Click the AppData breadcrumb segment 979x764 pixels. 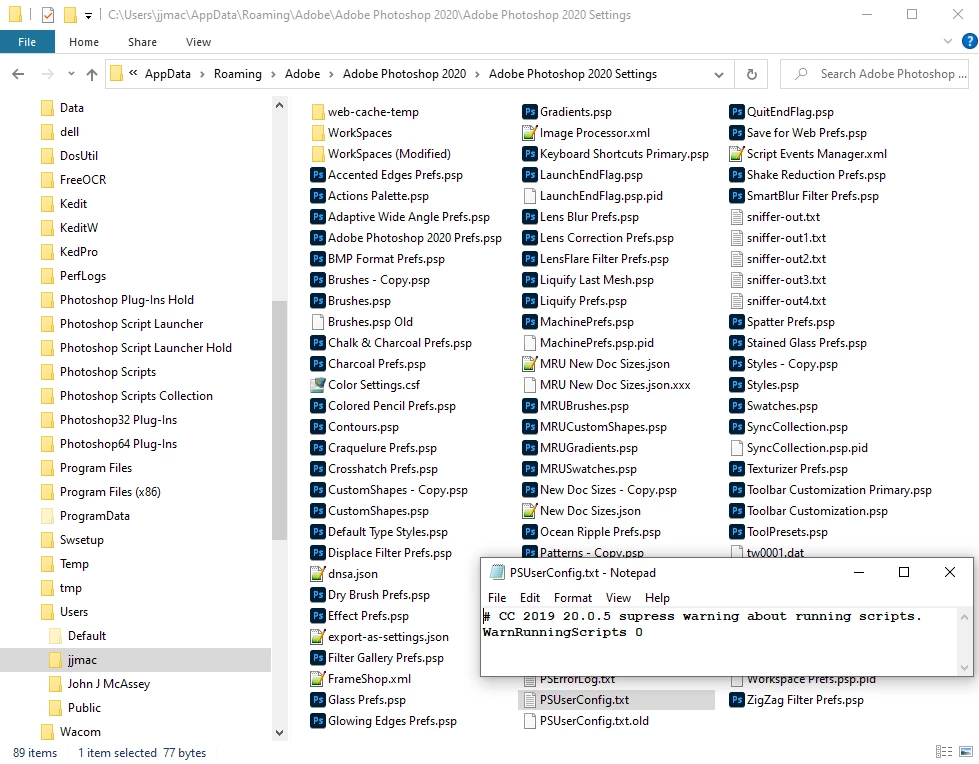[x=167, y=74]
